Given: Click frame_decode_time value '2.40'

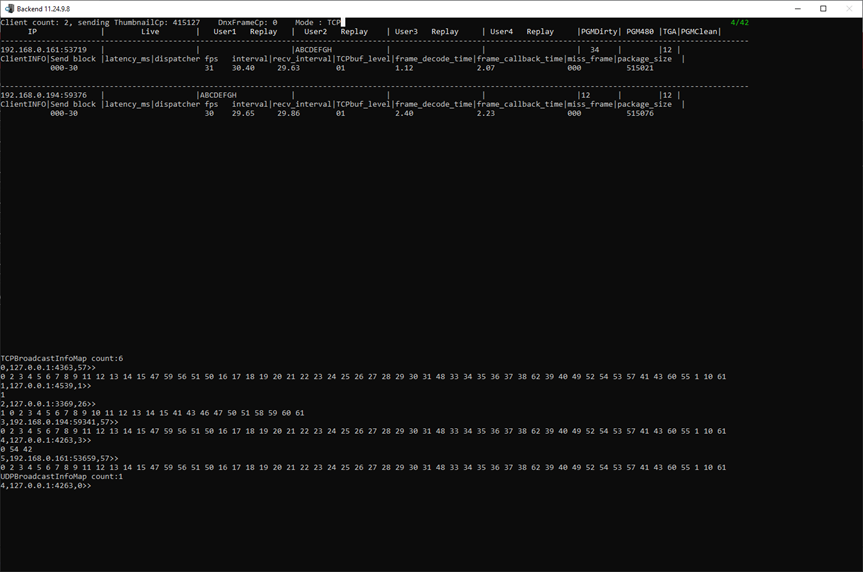Looking at the screenshot, I should (404, 113).
